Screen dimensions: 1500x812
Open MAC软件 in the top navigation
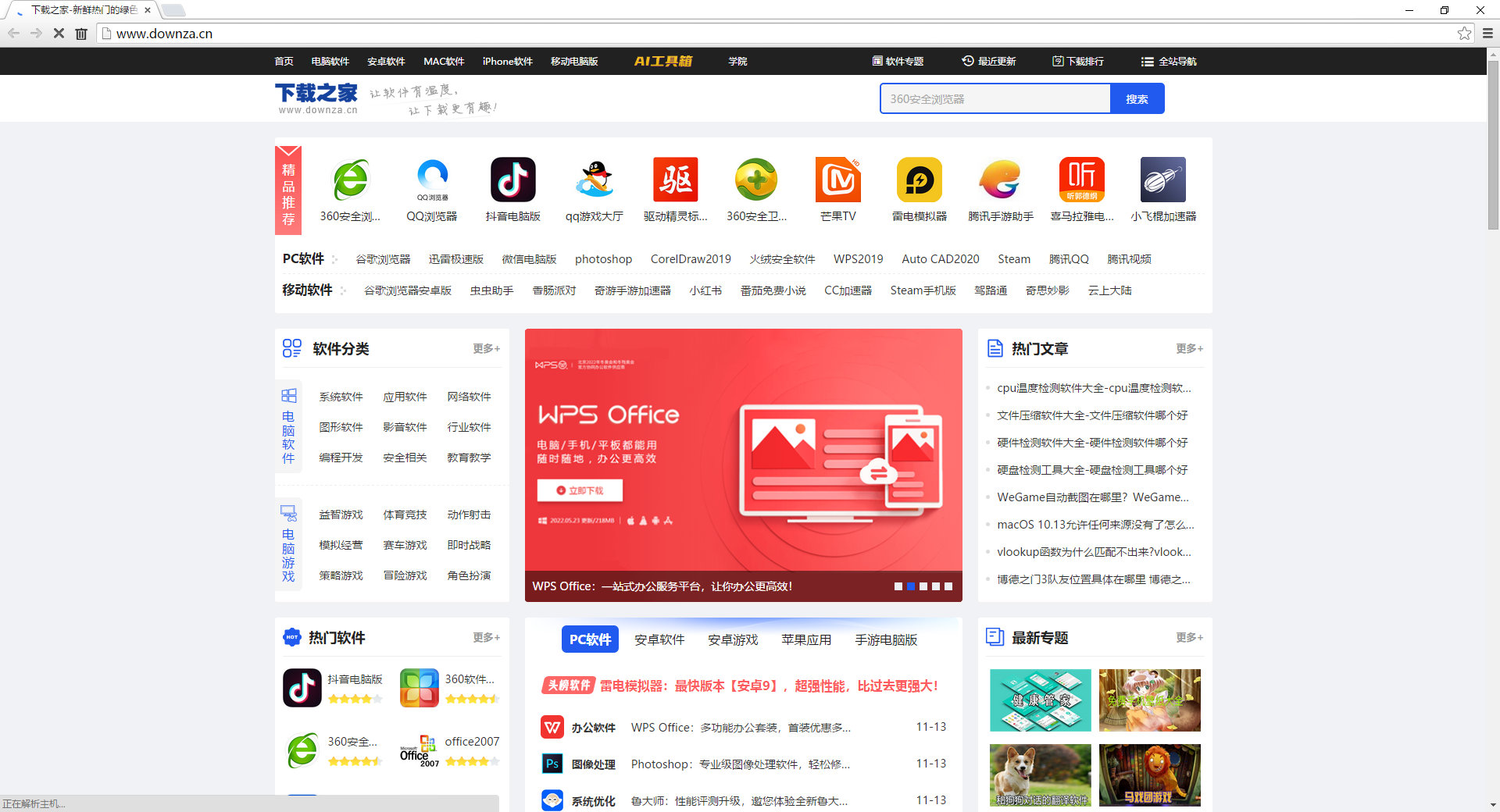[444, 62]
